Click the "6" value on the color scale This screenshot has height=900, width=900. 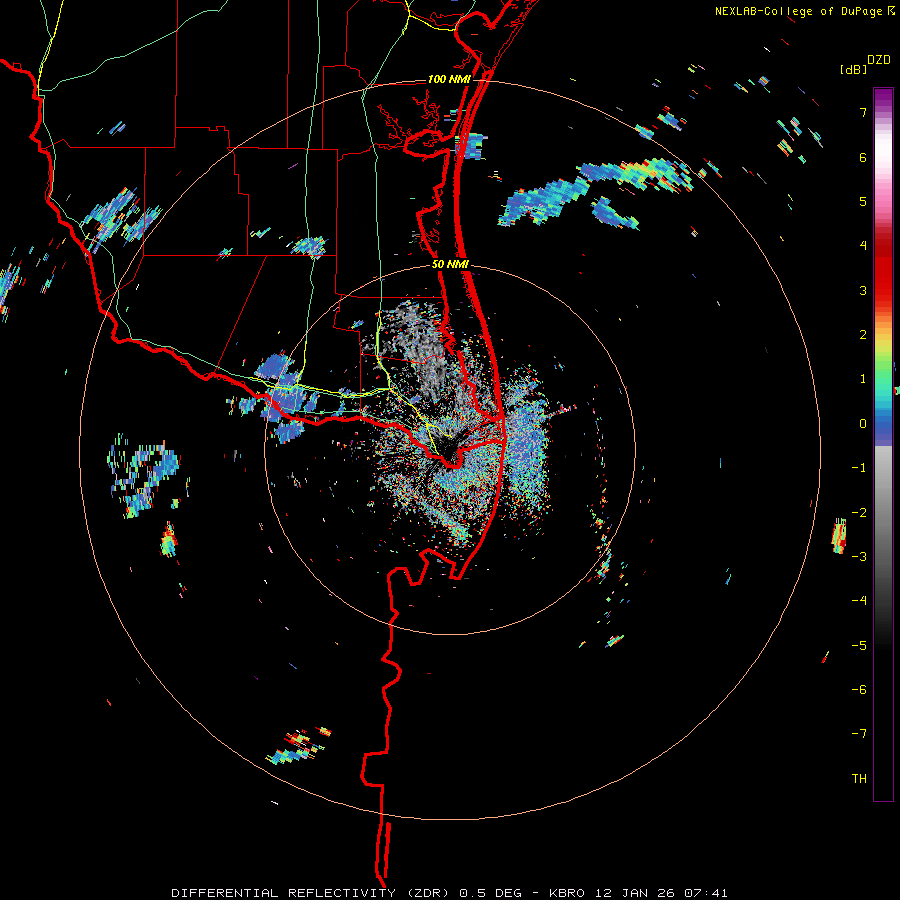[x=863, y=157]
